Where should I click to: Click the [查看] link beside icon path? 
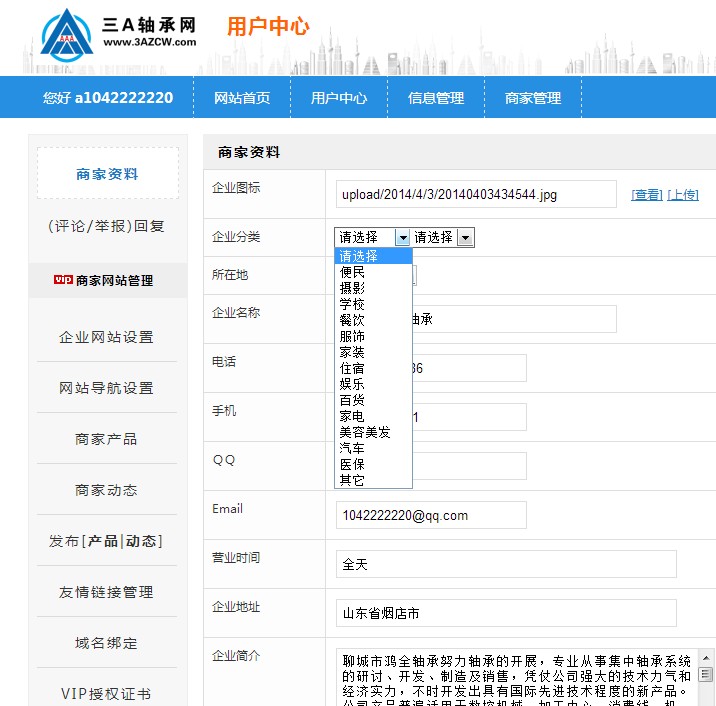coord(646,195)
